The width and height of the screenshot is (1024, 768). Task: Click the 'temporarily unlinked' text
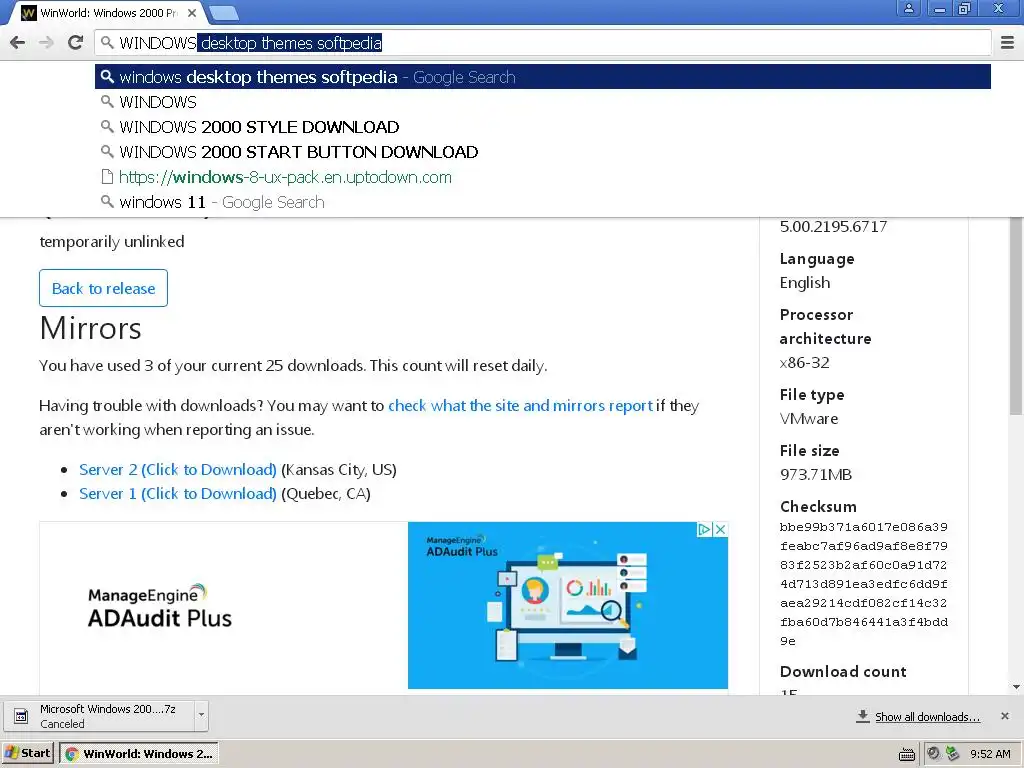(112, 242)
